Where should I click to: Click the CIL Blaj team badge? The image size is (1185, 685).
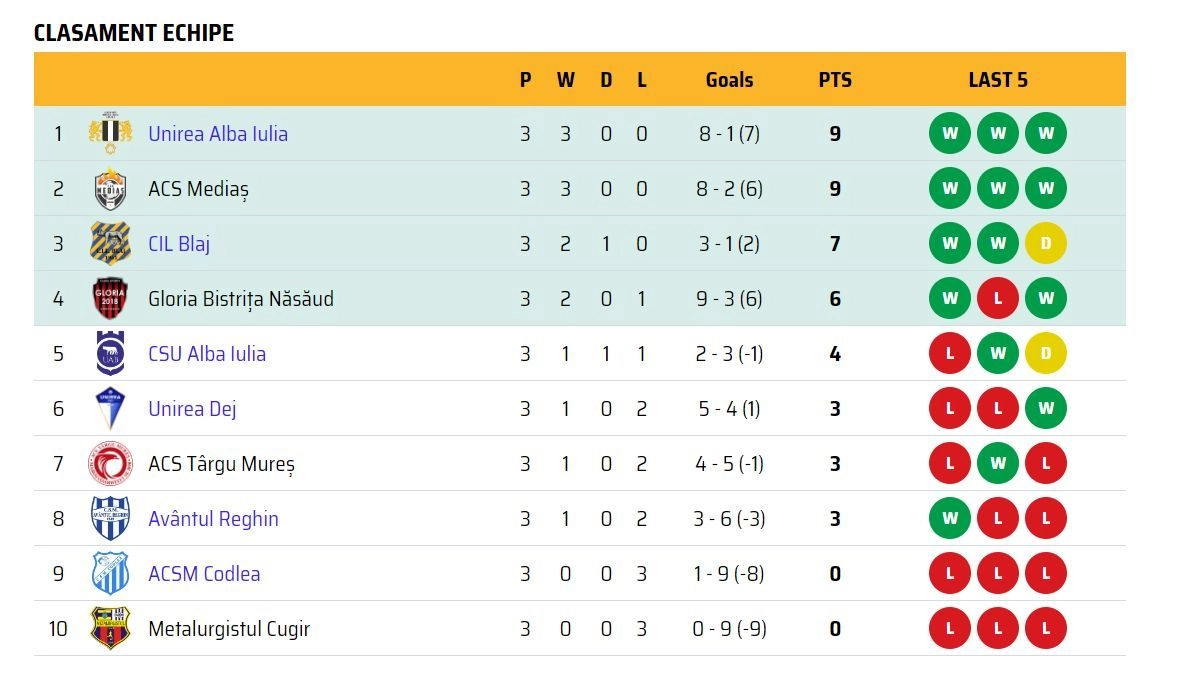tap(110, 243)
